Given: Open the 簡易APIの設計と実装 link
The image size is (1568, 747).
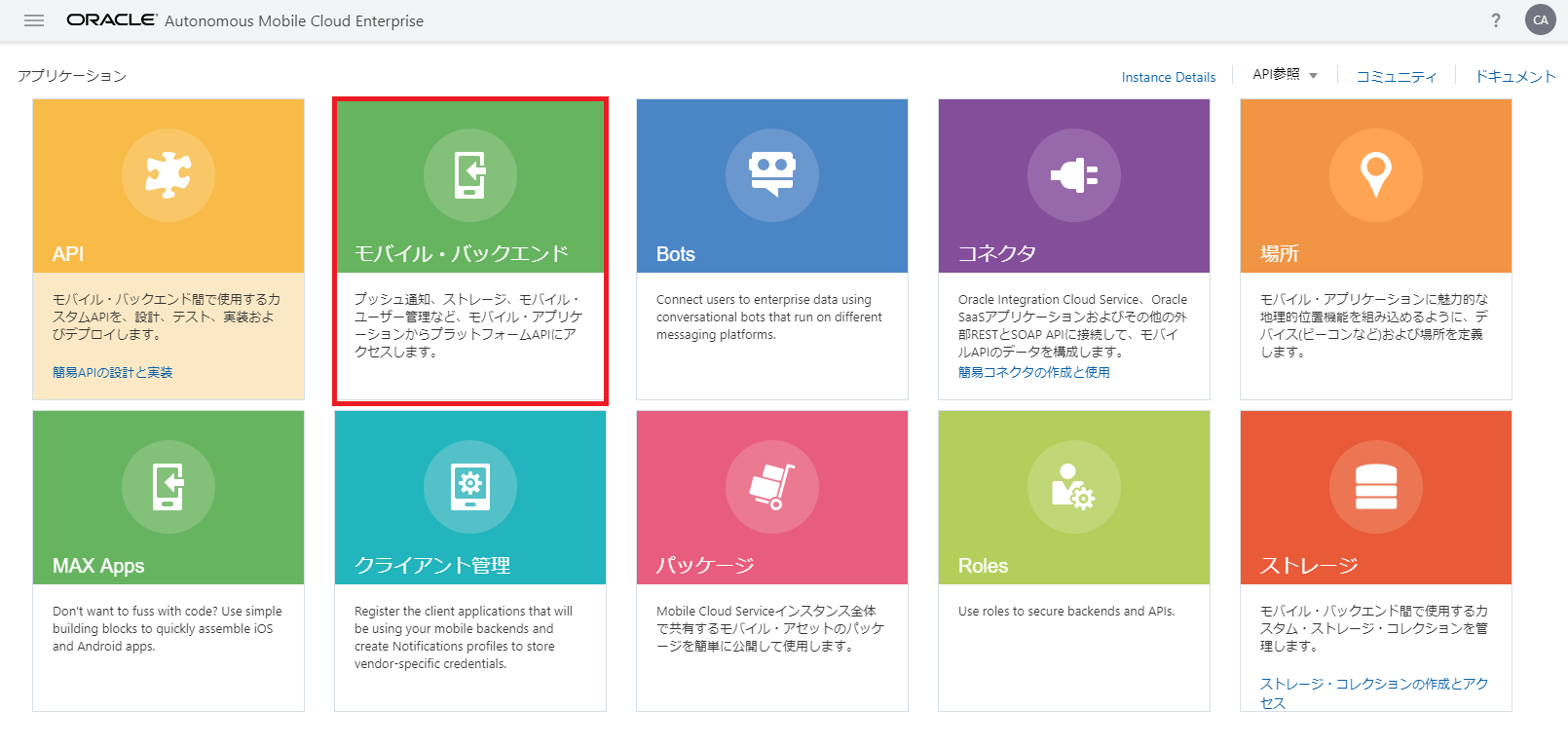Looking at the screenshot, I should pos(112,372).
